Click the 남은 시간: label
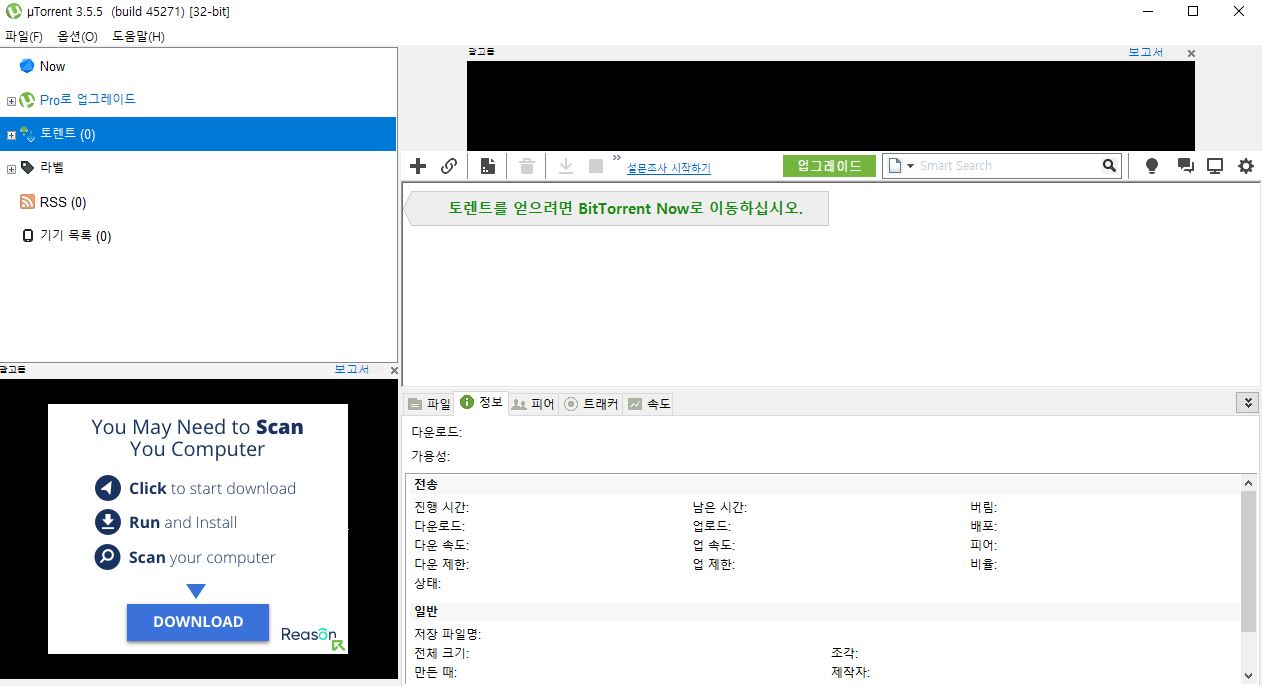Image resolution: width=1262 pixels, height=686 pixels. pyautogui.click(x=720, y=507)
